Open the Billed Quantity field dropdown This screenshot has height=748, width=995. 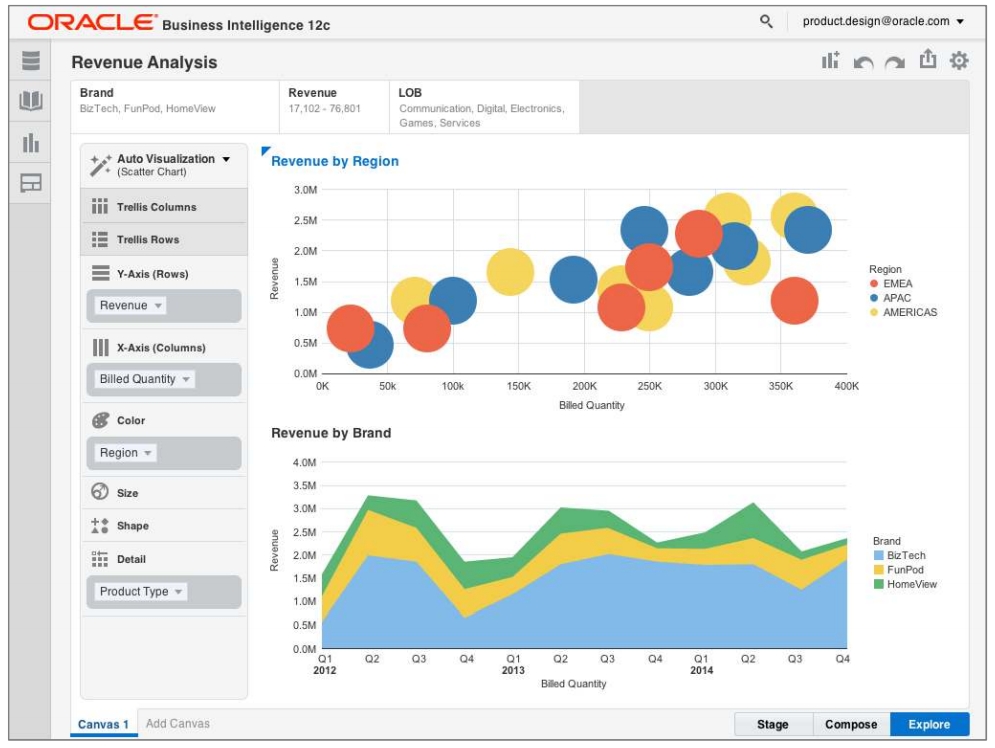click(x=144, y=379)
